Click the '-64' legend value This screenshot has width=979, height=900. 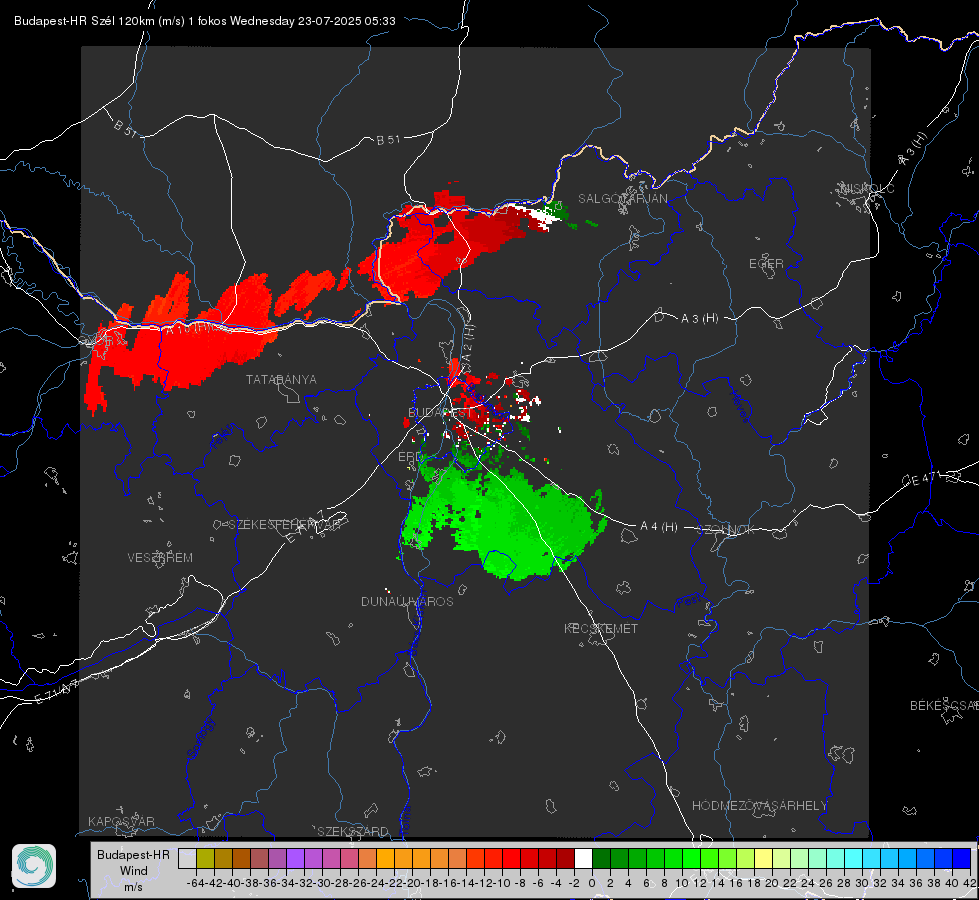pos(195,883)
